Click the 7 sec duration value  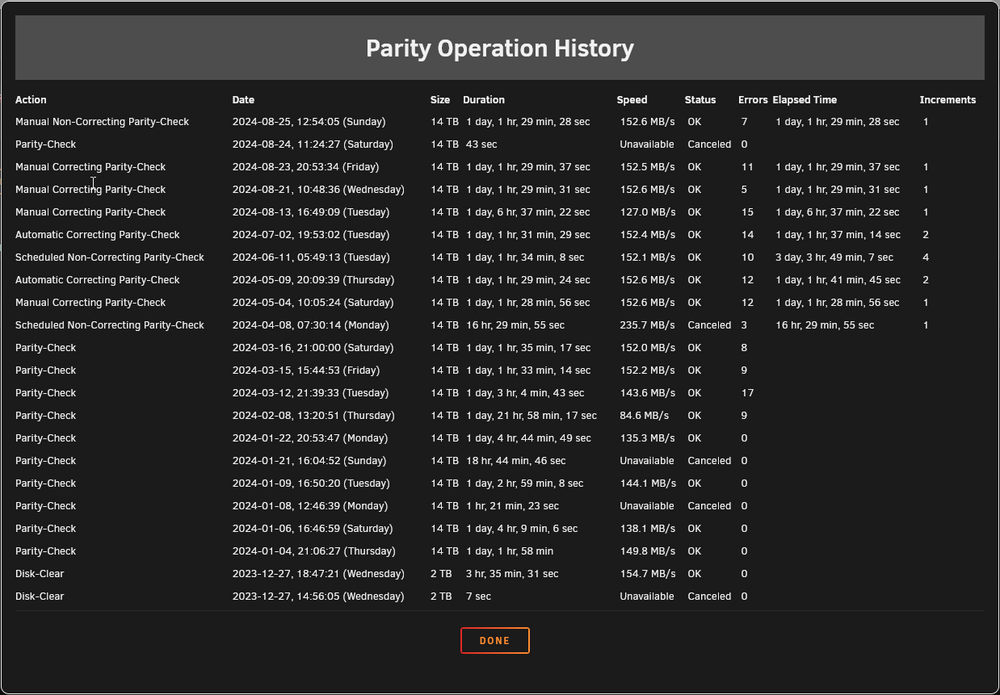[478, 597]
